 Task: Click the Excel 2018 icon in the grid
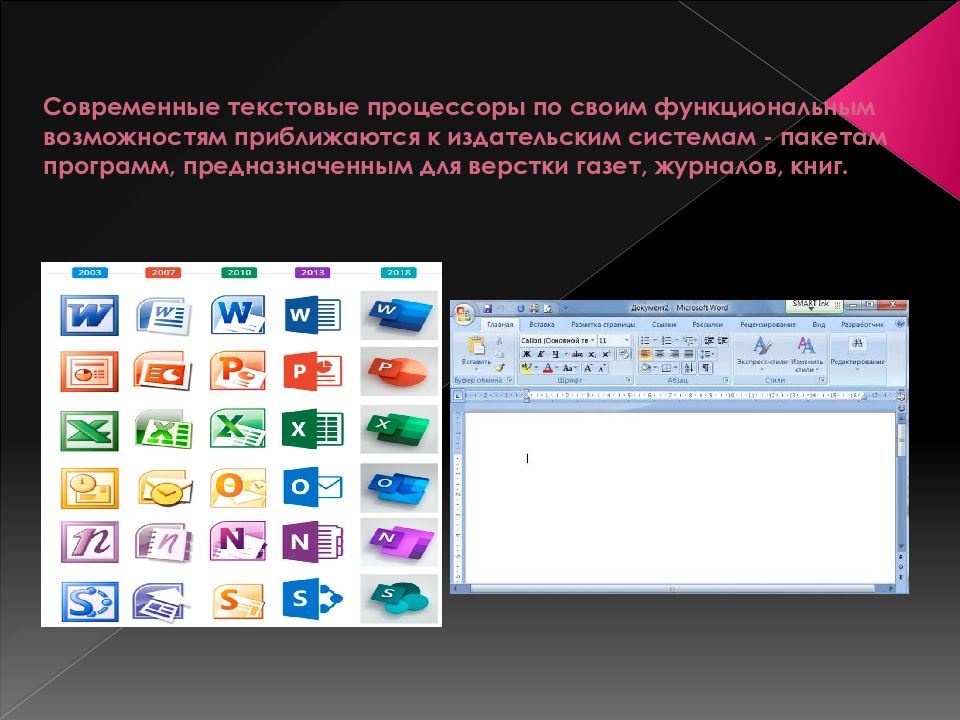point(399,429)
